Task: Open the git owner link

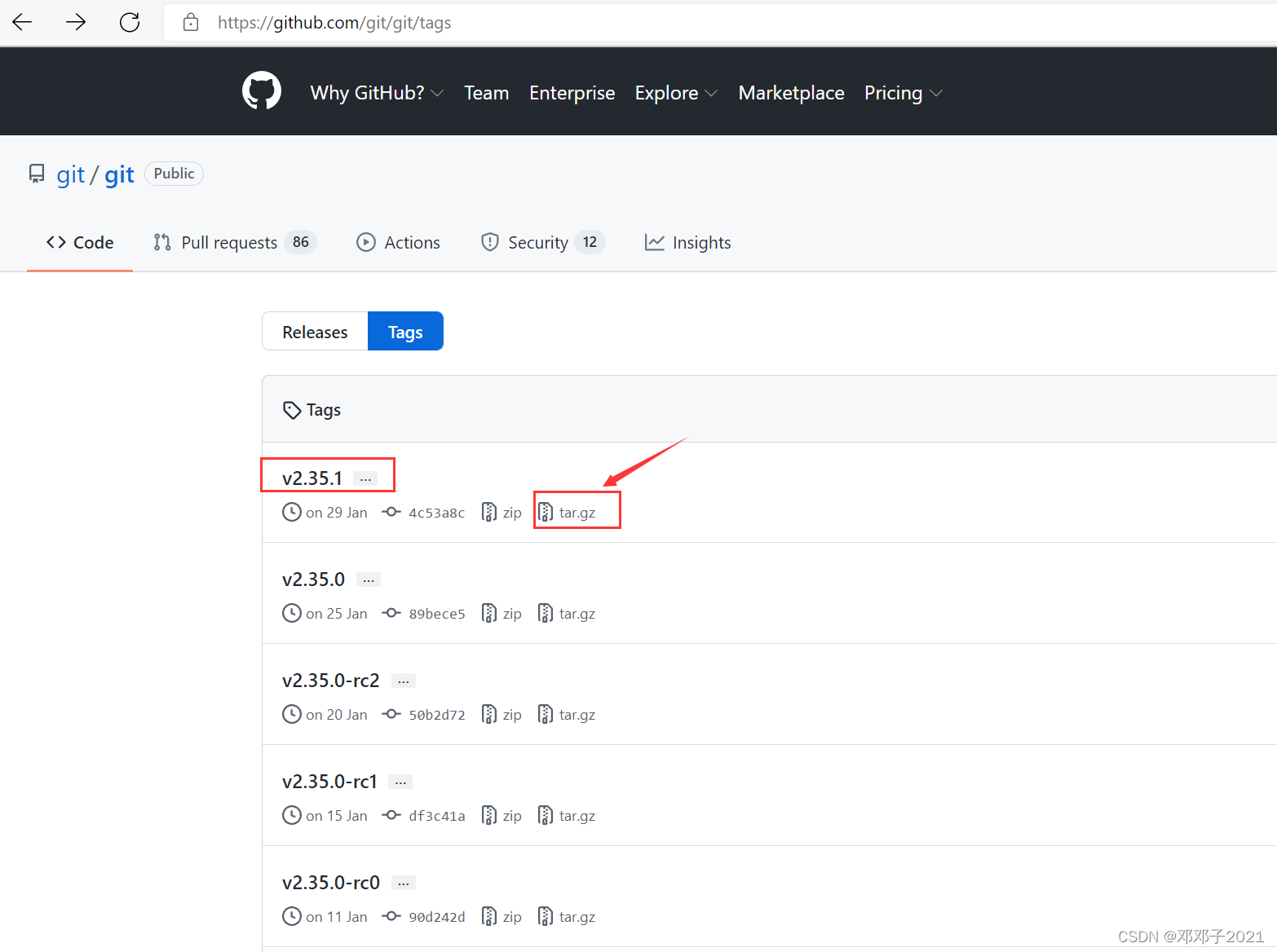Action: [71, 174]
